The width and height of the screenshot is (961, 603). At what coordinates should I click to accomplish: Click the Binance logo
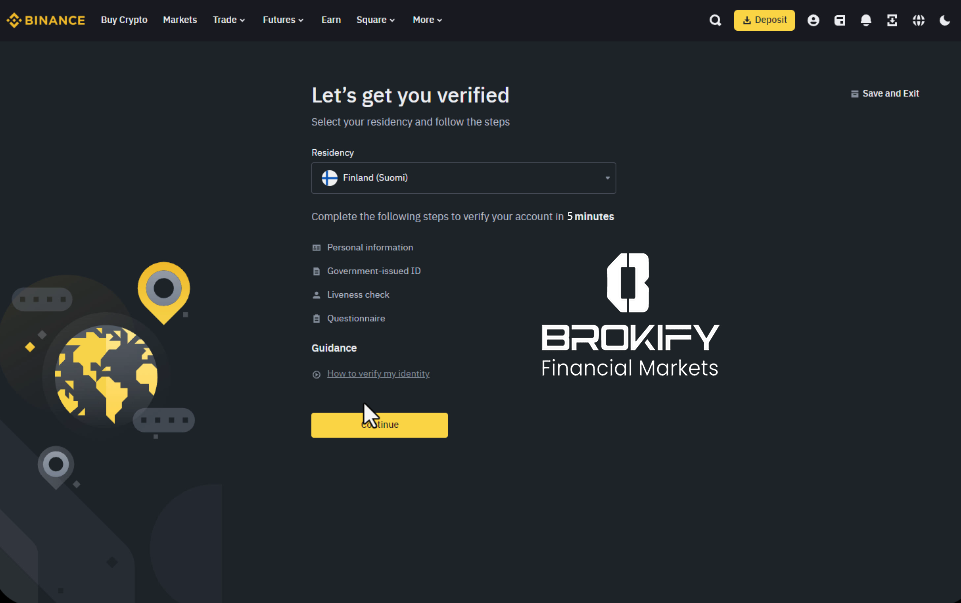tap(46, 20)
